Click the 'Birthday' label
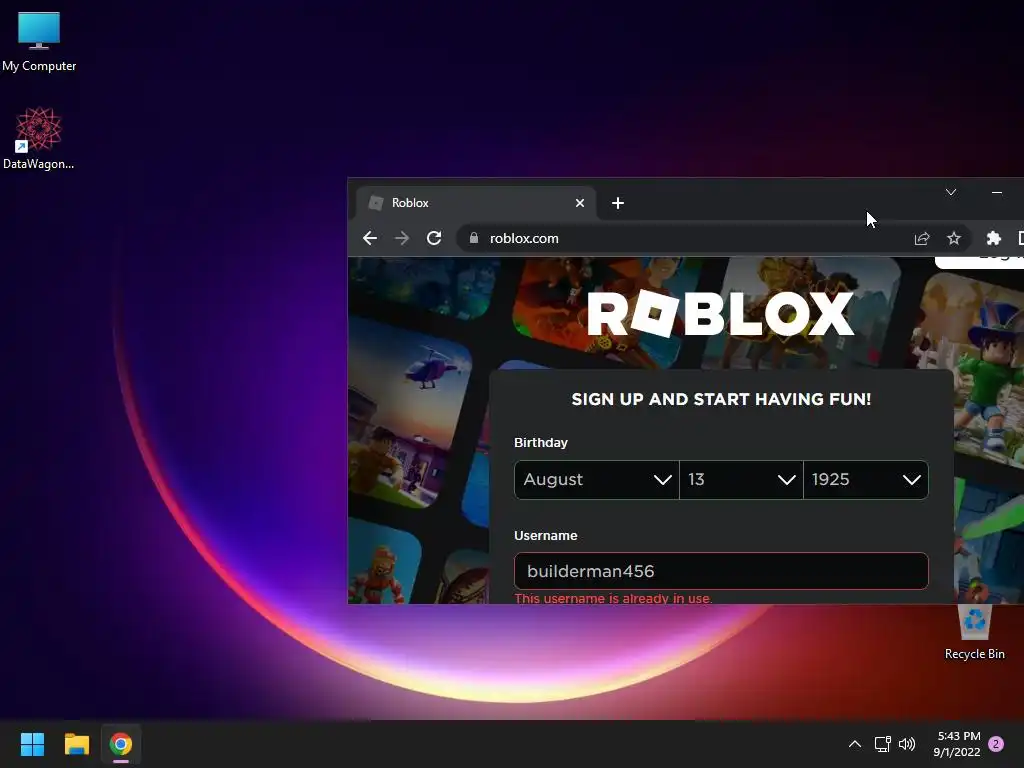 [x=541, y=443]
